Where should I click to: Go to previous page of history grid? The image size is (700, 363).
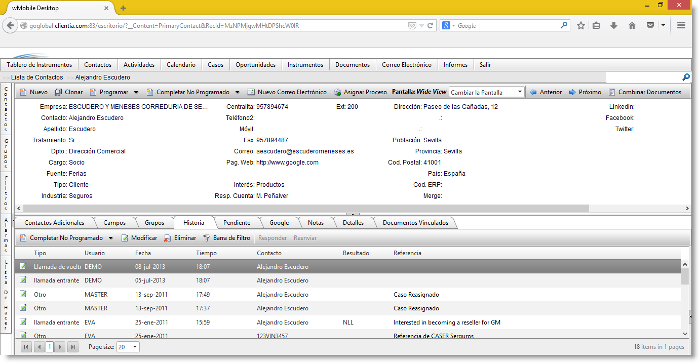click(39, 346)
